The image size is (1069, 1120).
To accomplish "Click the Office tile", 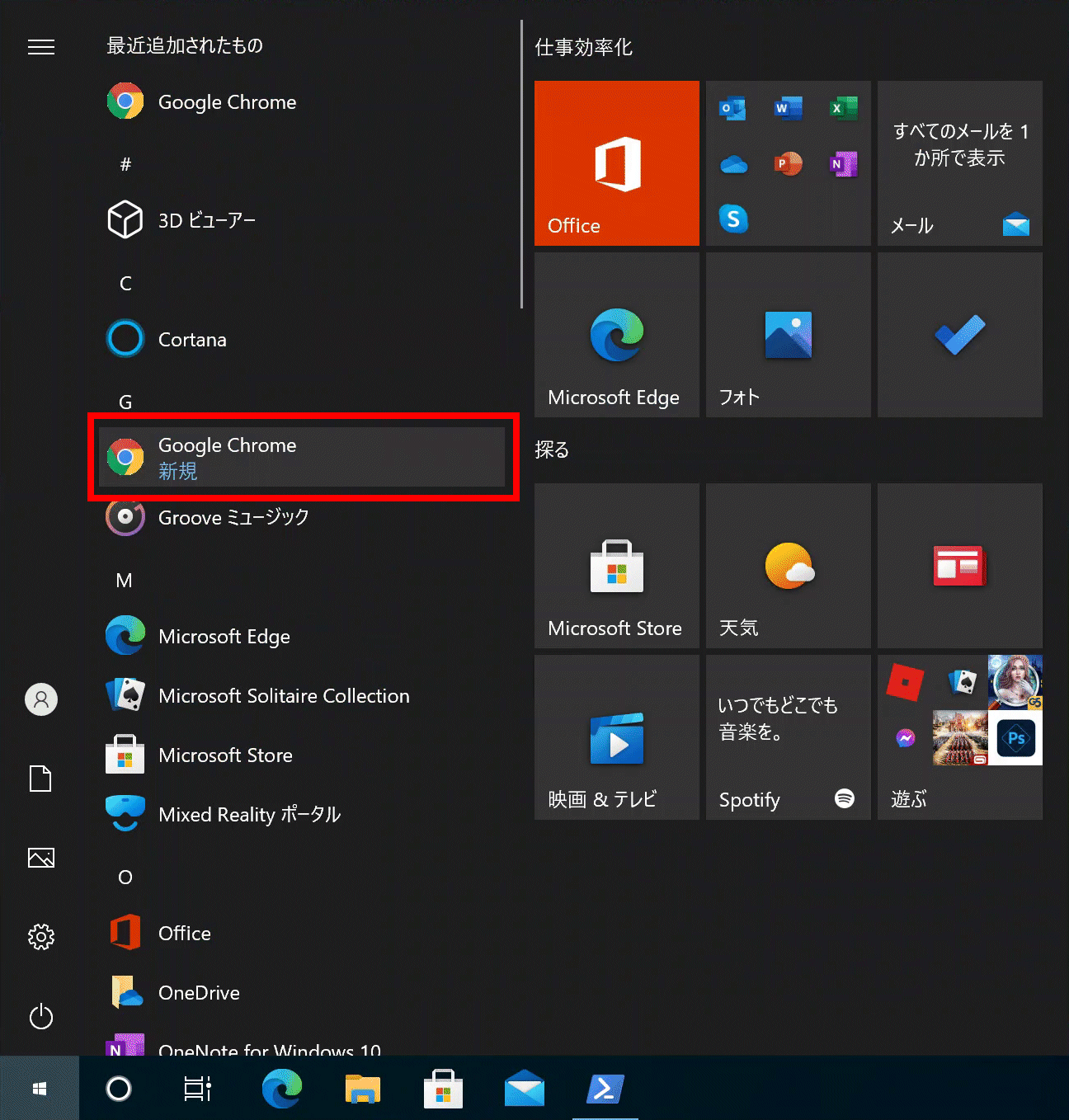I will pos(617,163).
